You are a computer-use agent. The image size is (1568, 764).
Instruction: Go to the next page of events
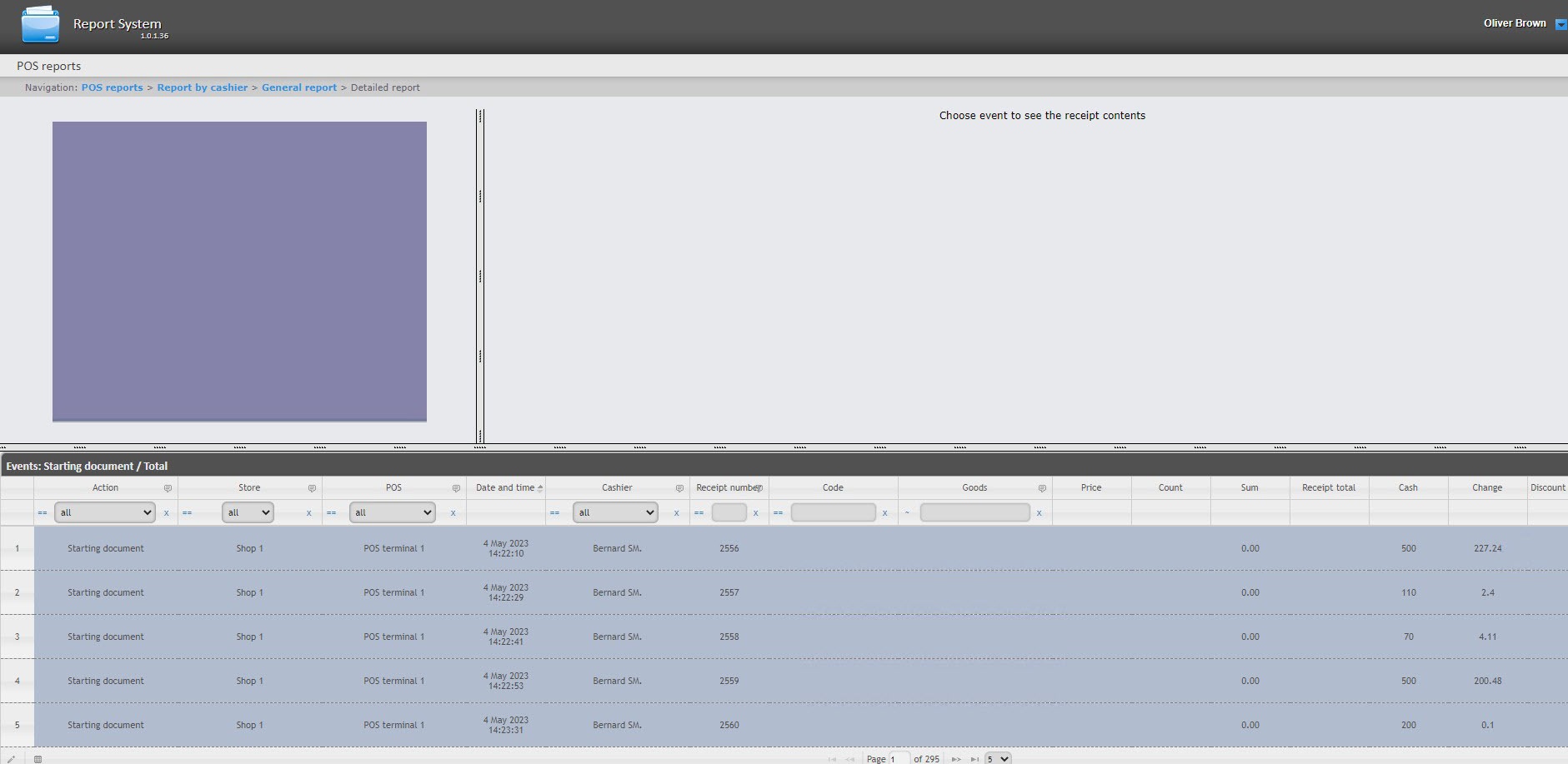[x=956, y=759]
